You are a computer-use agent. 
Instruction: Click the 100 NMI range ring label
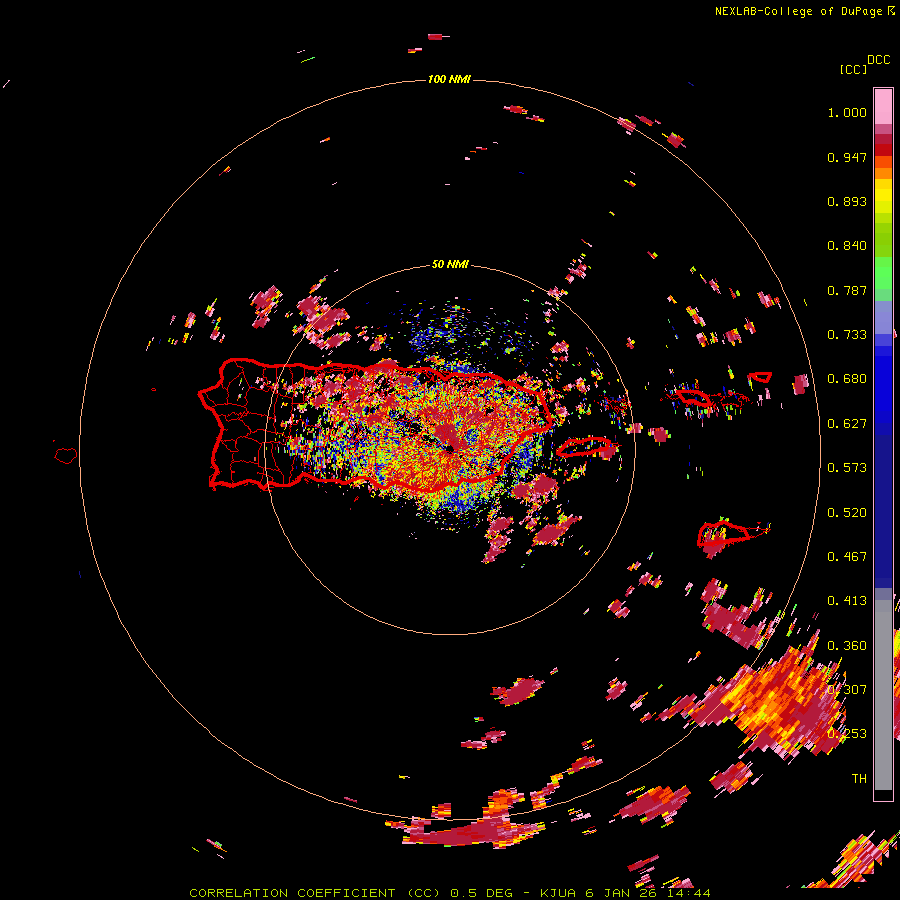[449, 79]
